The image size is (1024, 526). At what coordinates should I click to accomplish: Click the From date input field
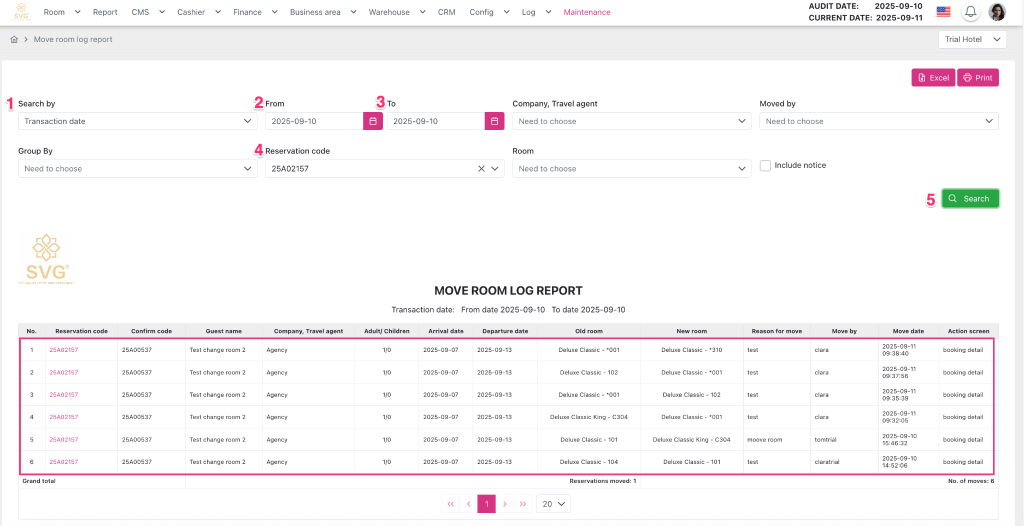point(313,121)
